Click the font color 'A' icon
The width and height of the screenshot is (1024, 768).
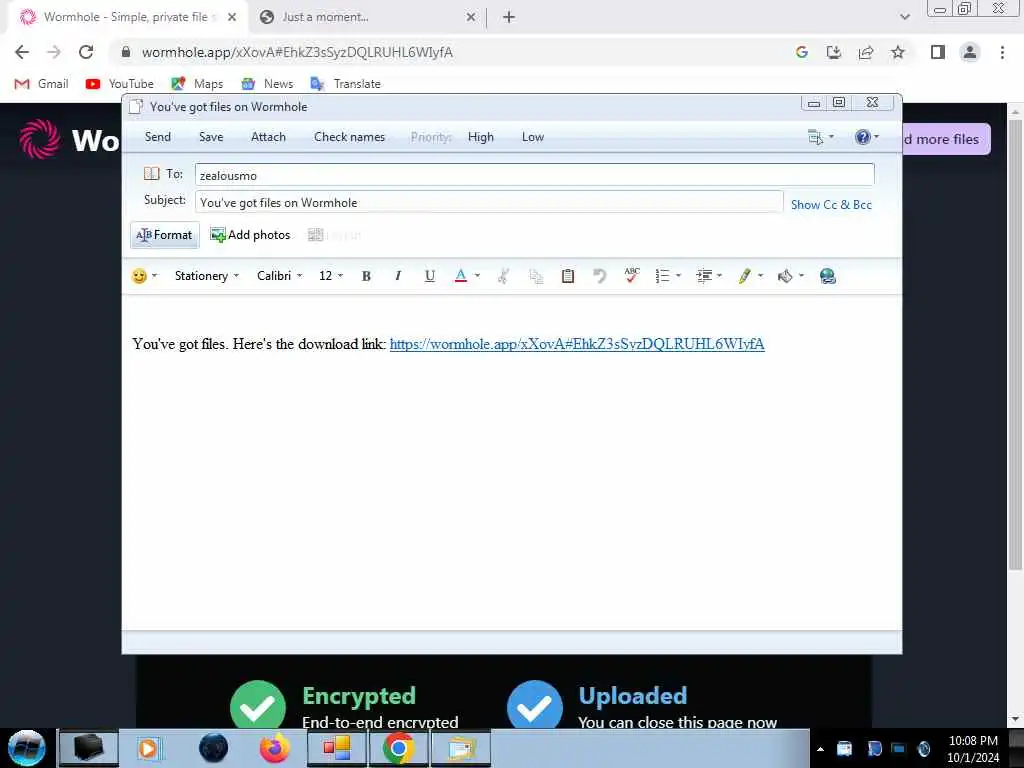tap(460, 276)
